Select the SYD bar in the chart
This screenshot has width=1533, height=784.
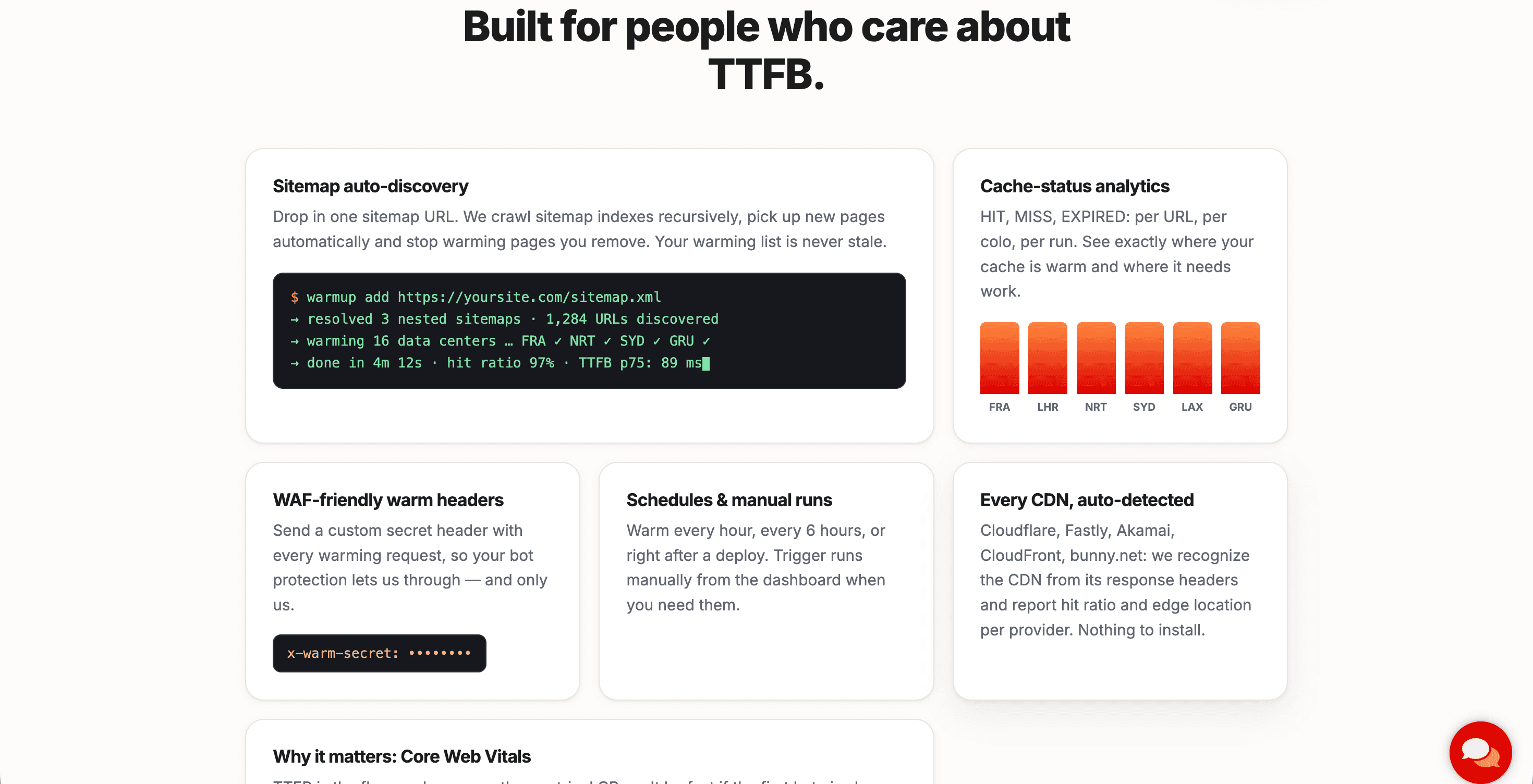coord(1144,358)
